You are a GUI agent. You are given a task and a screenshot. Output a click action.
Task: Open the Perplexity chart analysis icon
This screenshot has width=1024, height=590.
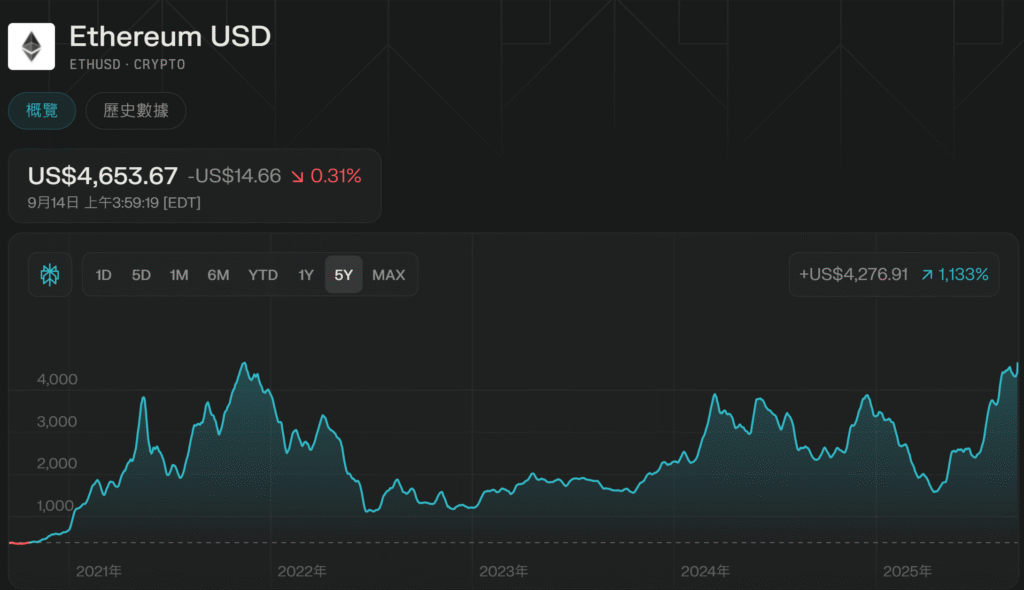pos(50,274)
